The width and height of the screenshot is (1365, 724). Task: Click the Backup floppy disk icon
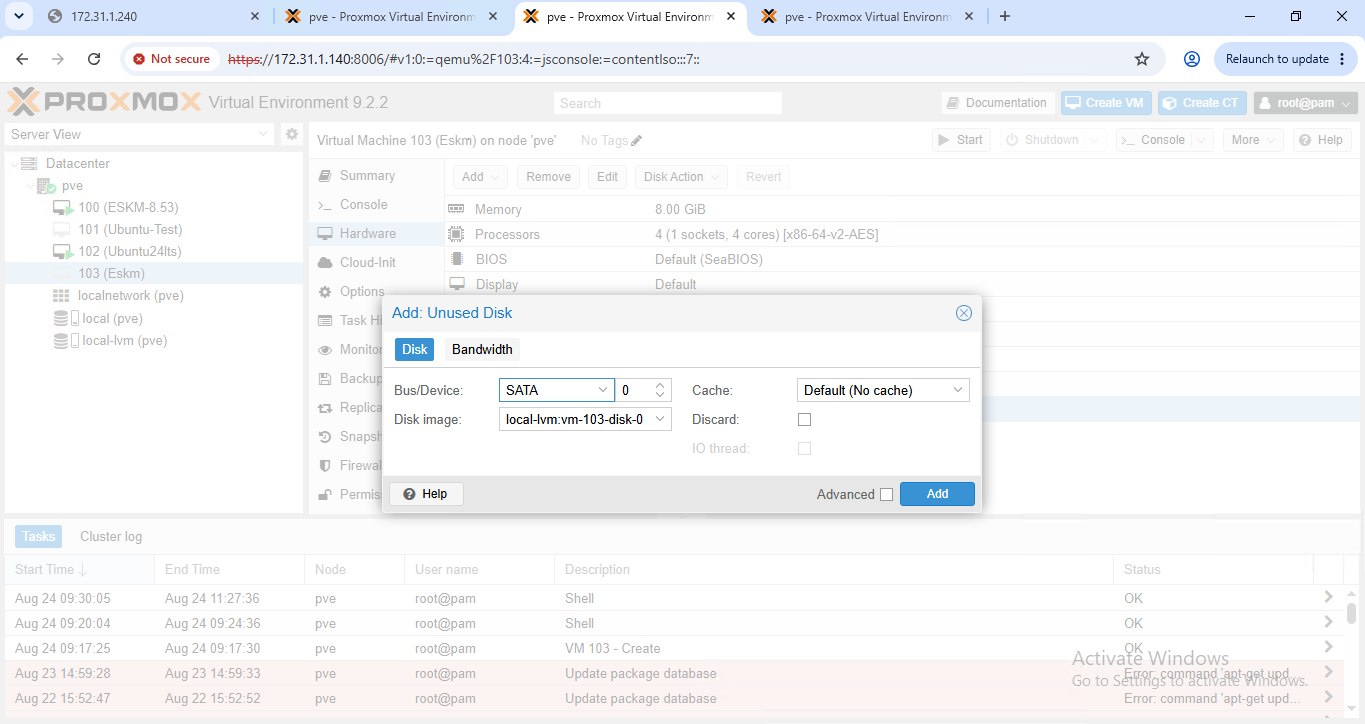(325, 379)
